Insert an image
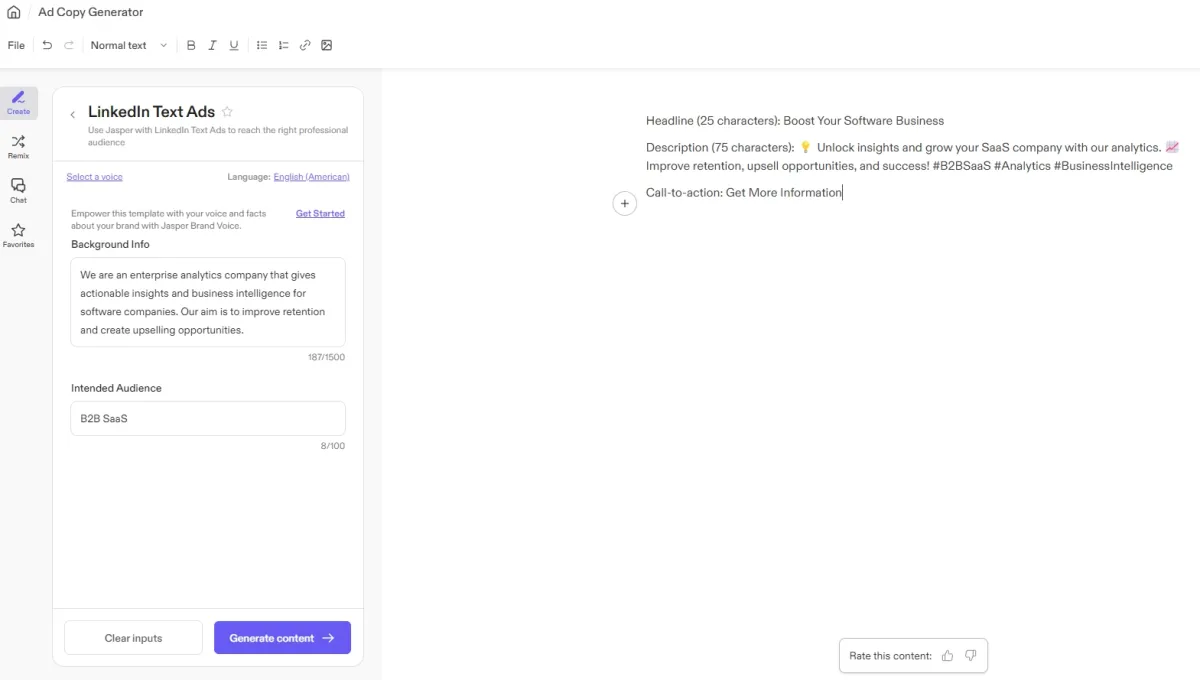Screen dimensions: 1200x680 (326, 45)
